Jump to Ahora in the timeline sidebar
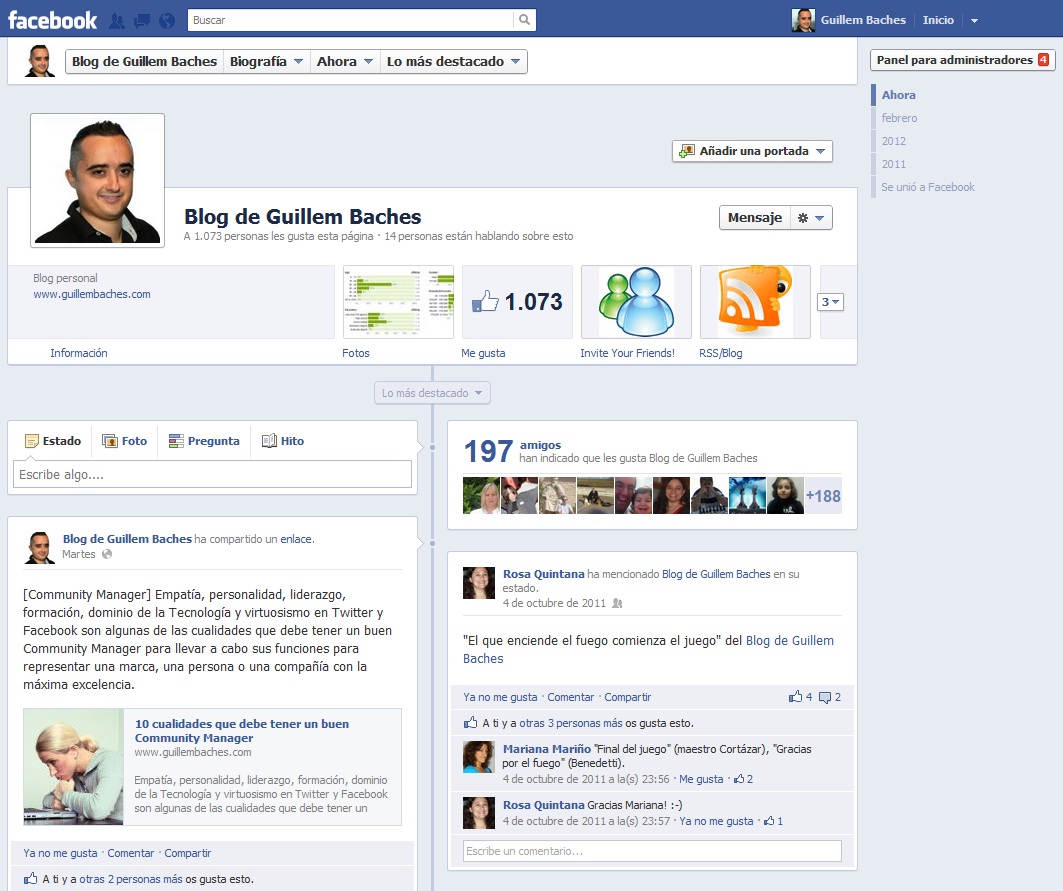The image size is (1063, 891). (898, 95)
